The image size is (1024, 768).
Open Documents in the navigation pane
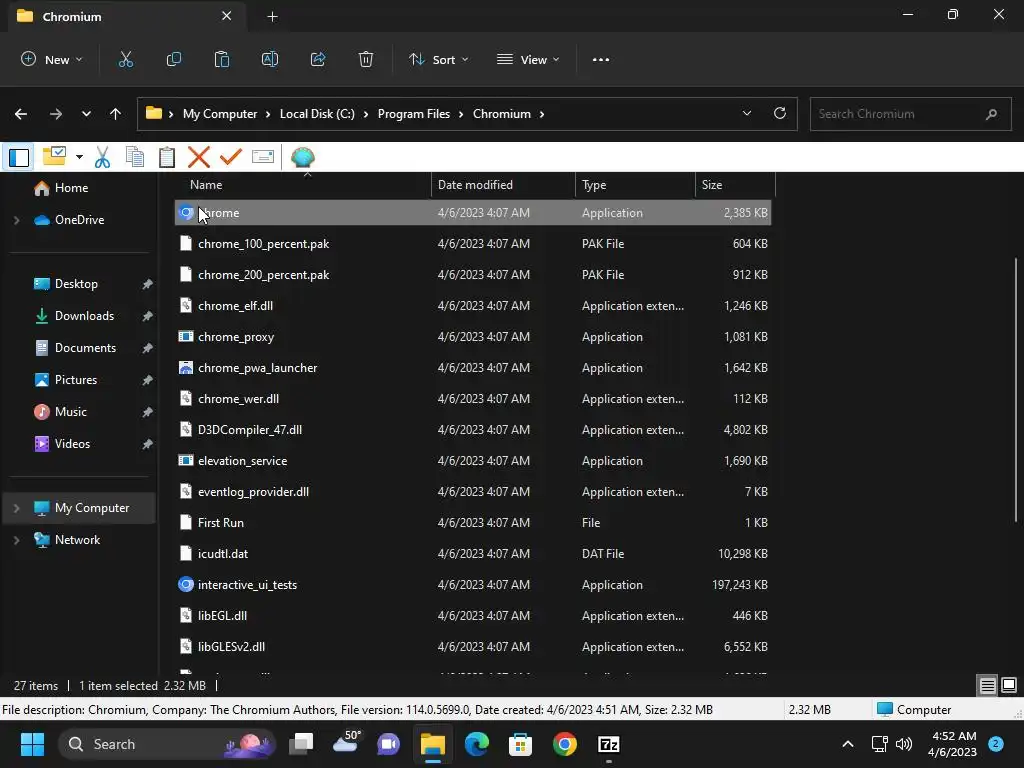pyautogui.click(x=85, y=348)
